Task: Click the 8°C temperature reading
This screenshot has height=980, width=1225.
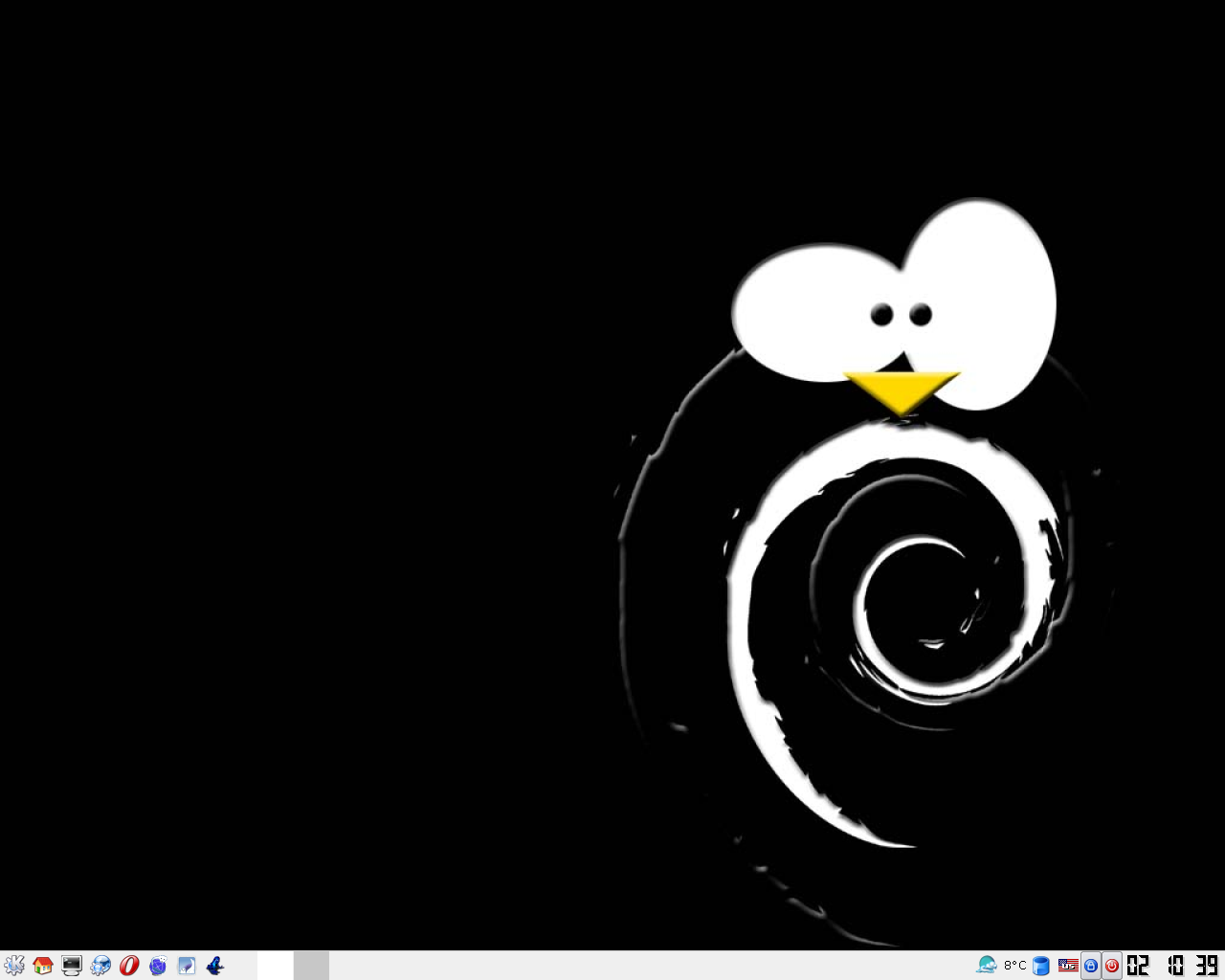Action: point(1014,966)
